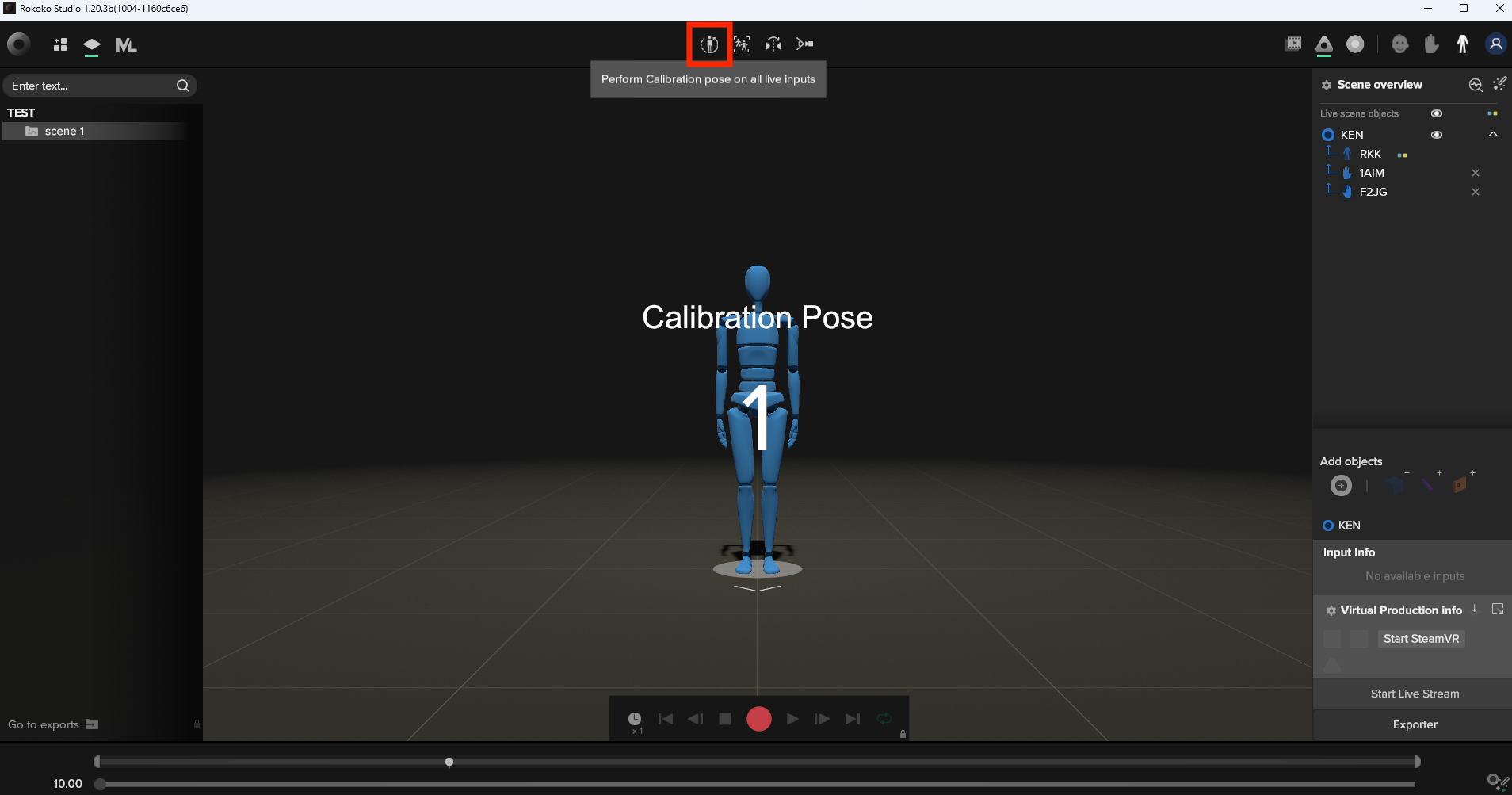Toggle visibility of Live scene objects

click(x=1436, y=113)
